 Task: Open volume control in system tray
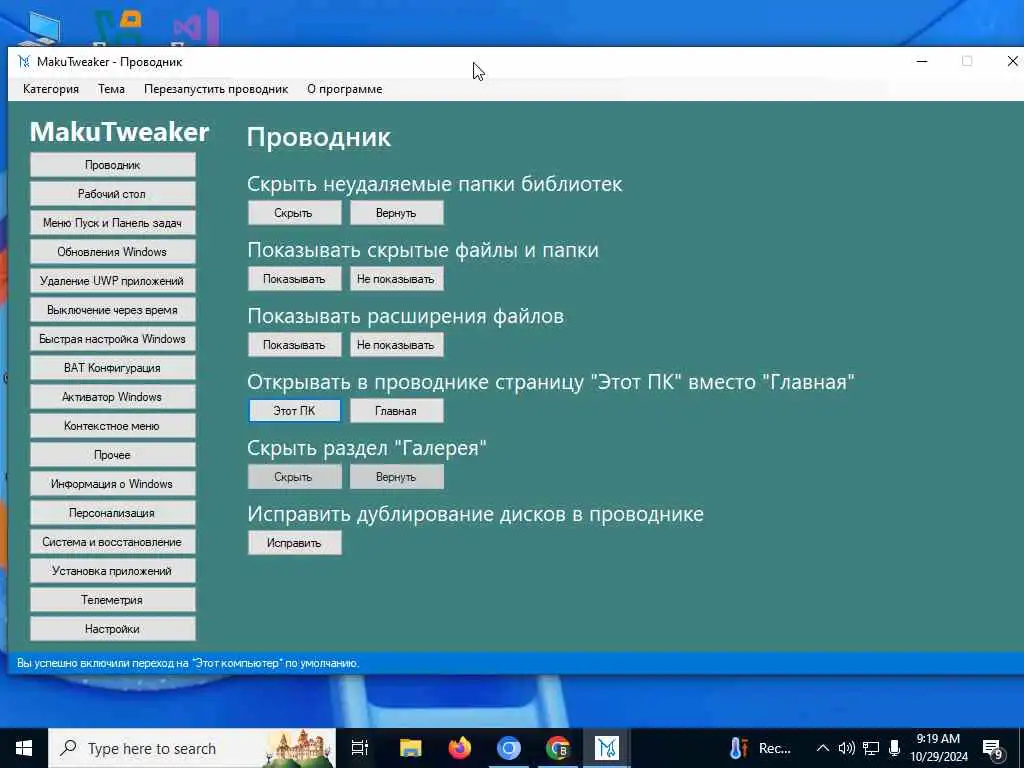tap(846, 748)
